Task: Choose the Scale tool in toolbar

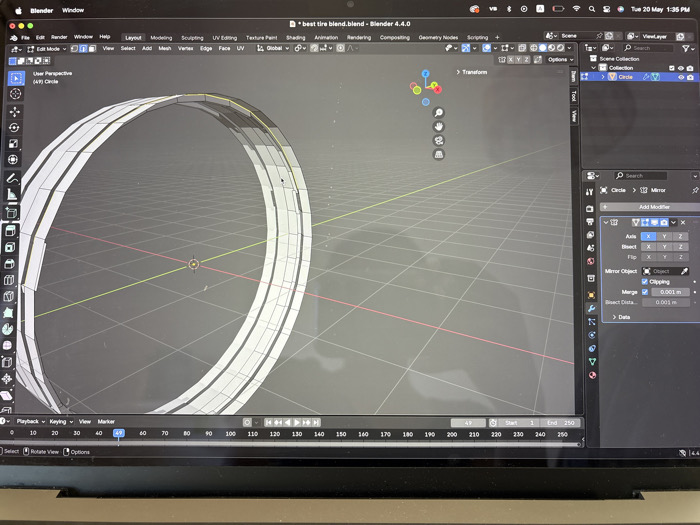Action: point(13,143)
